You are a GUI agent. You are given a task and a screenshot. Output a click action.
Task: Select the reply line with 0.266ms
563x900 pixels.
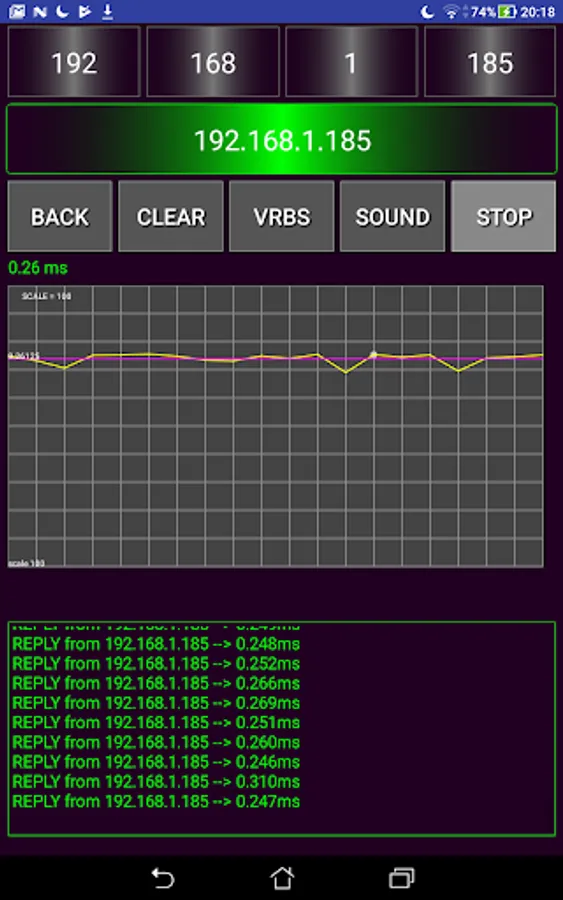[156, 683]
